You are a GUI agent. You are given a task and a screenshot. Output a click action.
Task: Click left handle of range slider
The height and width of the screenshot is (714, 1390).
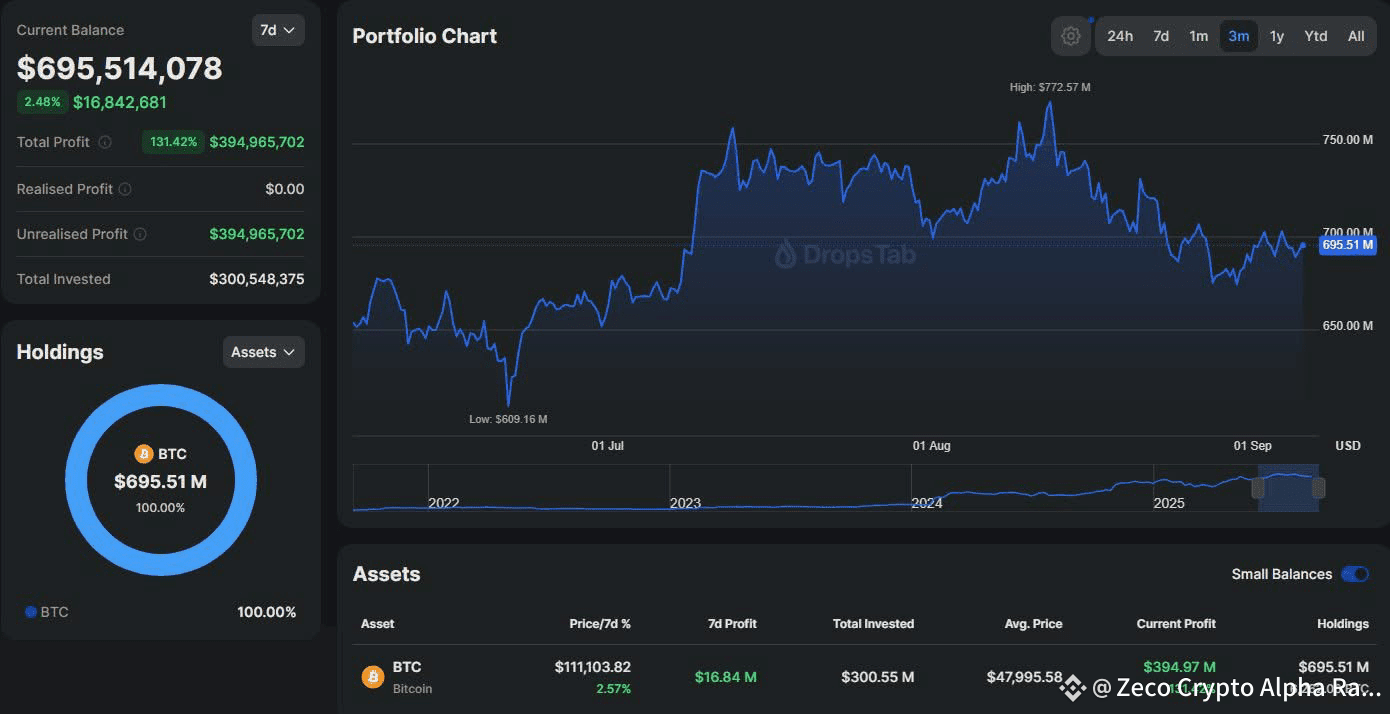pos(1258,488)
